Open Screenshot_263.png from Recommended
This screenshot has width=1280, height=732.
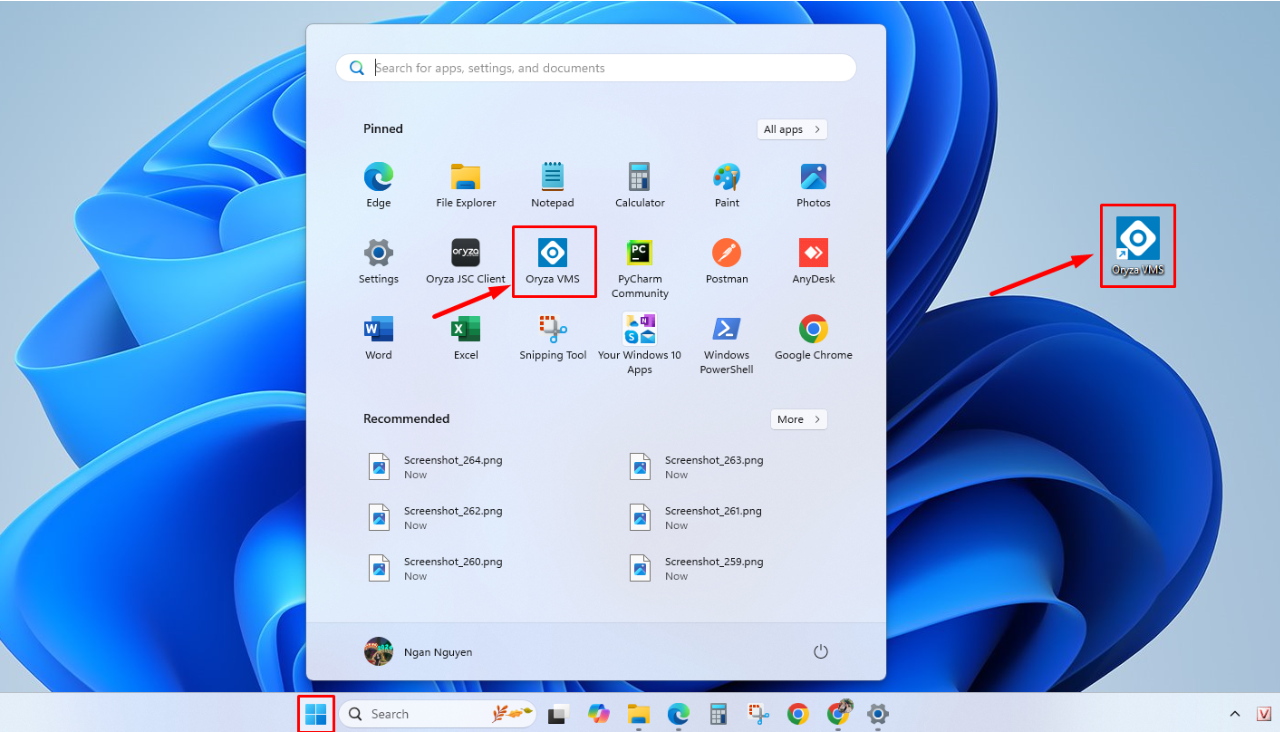click(697, 467)
